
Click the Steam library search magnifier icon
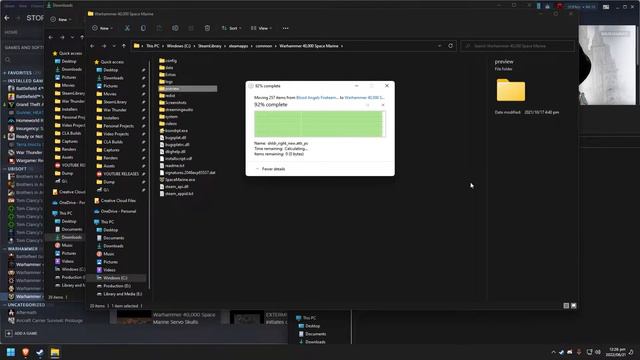[8, 60]
